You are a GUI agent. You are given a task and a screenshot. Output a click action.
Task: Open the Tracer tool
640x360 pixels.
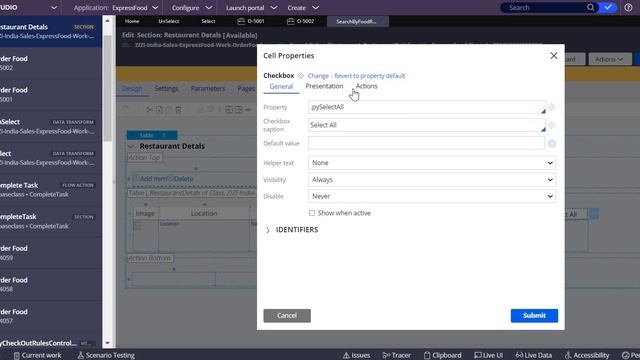pyautogui.click(x=397, y=355)
